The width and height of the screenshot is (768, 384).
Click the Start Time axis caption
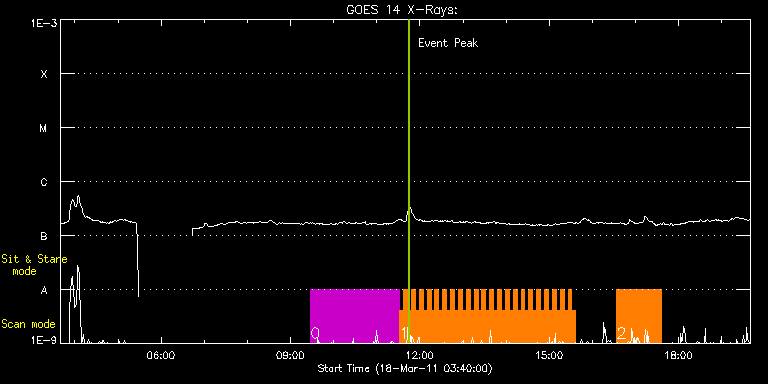[x=405, y=368]
